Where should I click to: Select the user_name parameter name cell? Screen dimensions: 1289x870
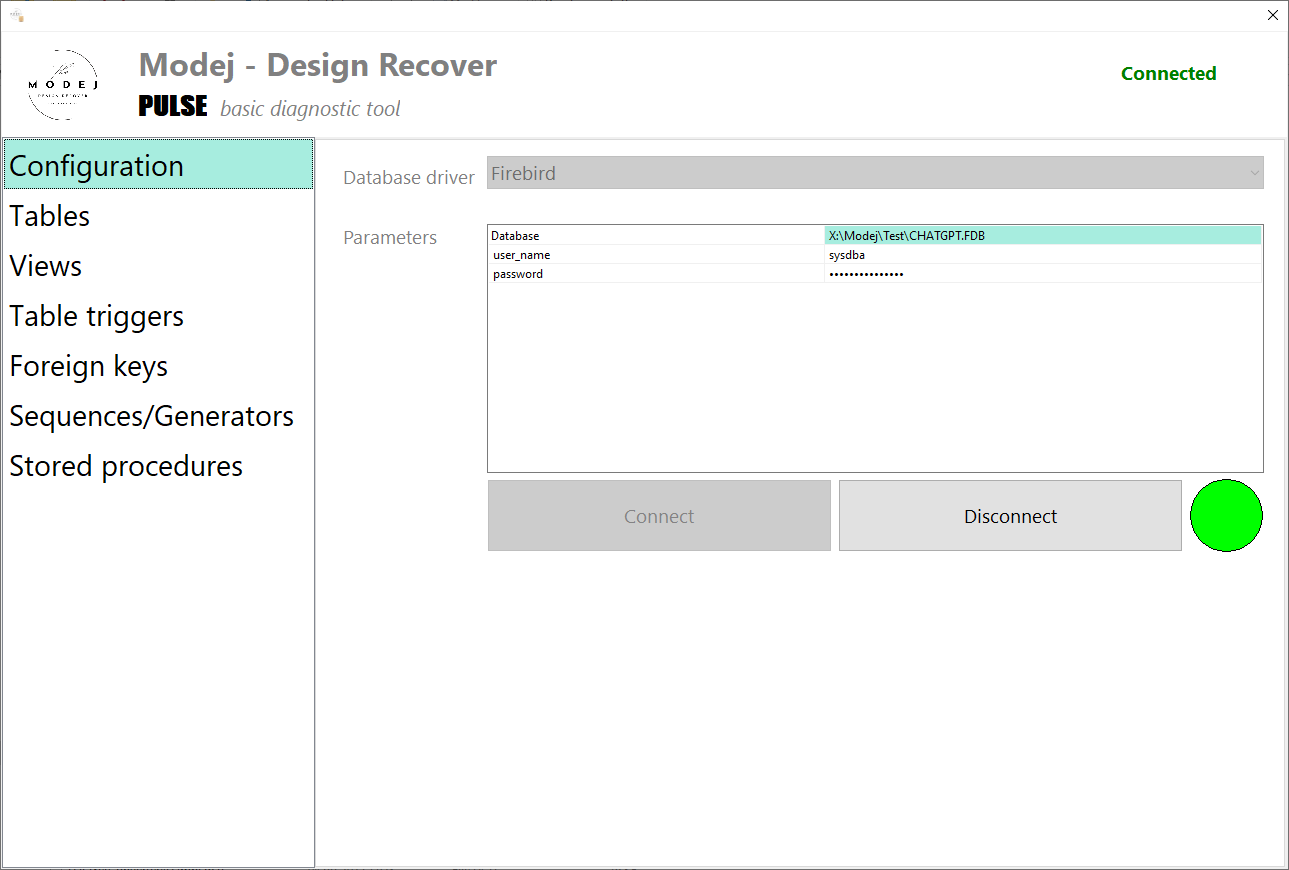[656, 255]
